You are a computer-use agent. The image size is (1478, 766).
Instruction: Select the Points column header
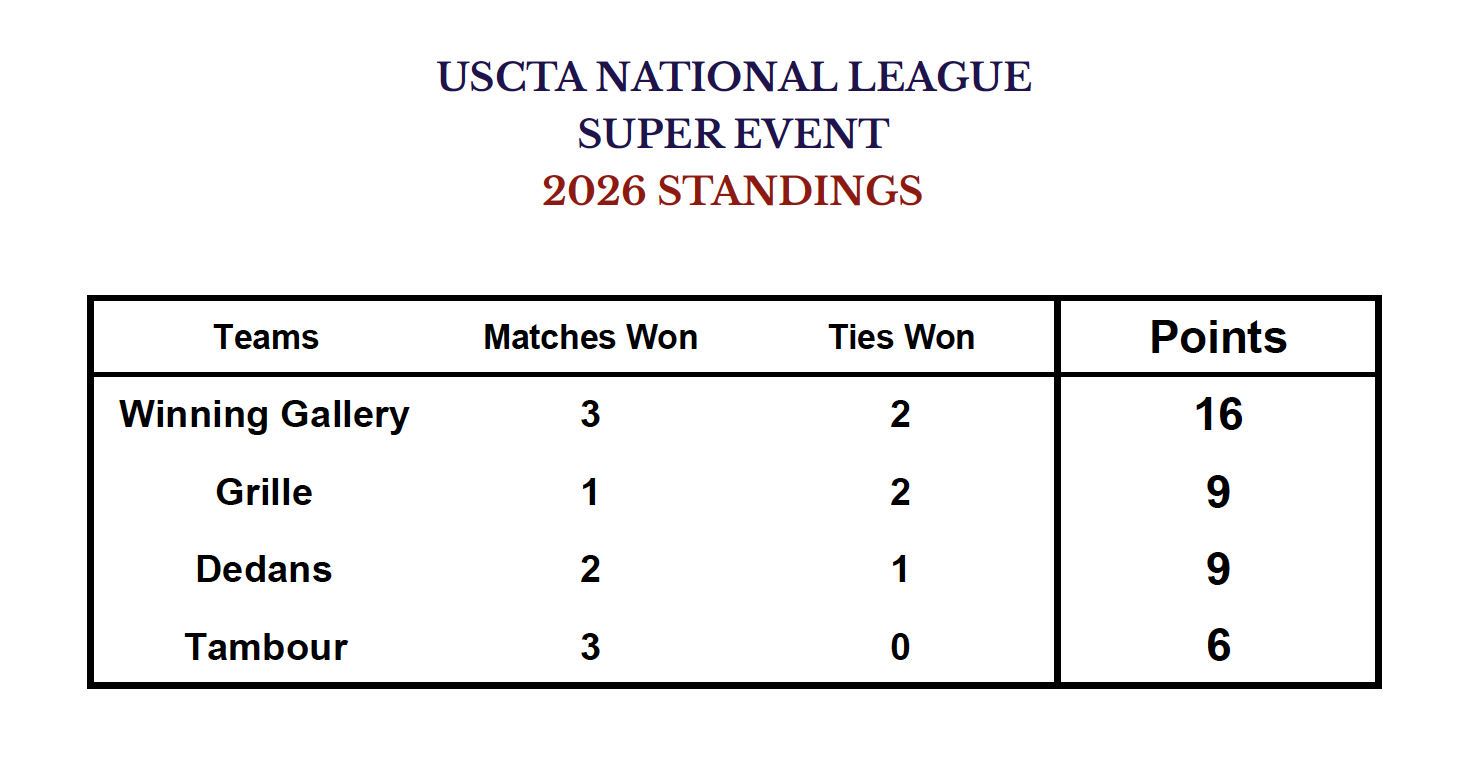tap(1218, 338)
